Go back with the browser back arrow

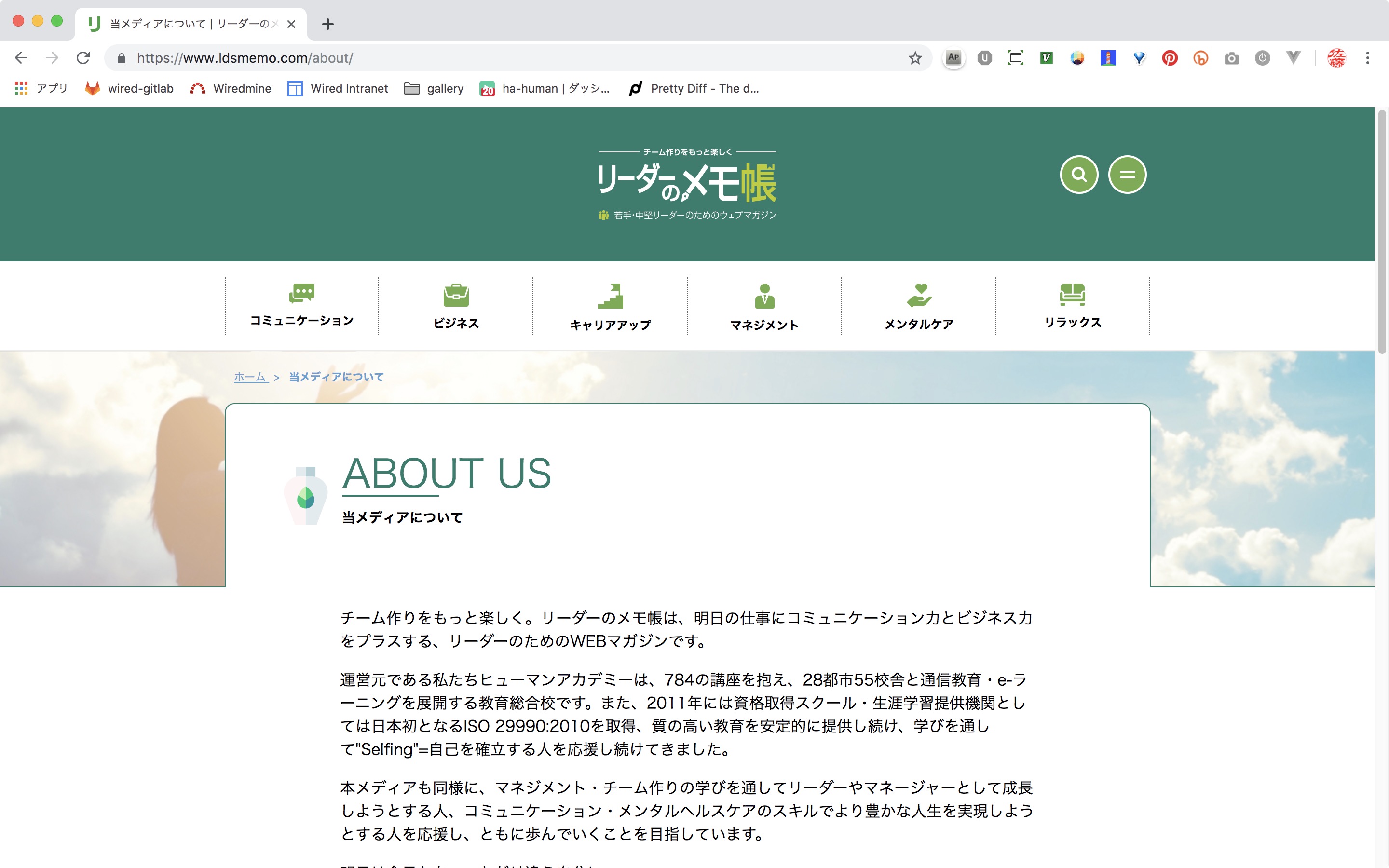click(x=21, y=58)
